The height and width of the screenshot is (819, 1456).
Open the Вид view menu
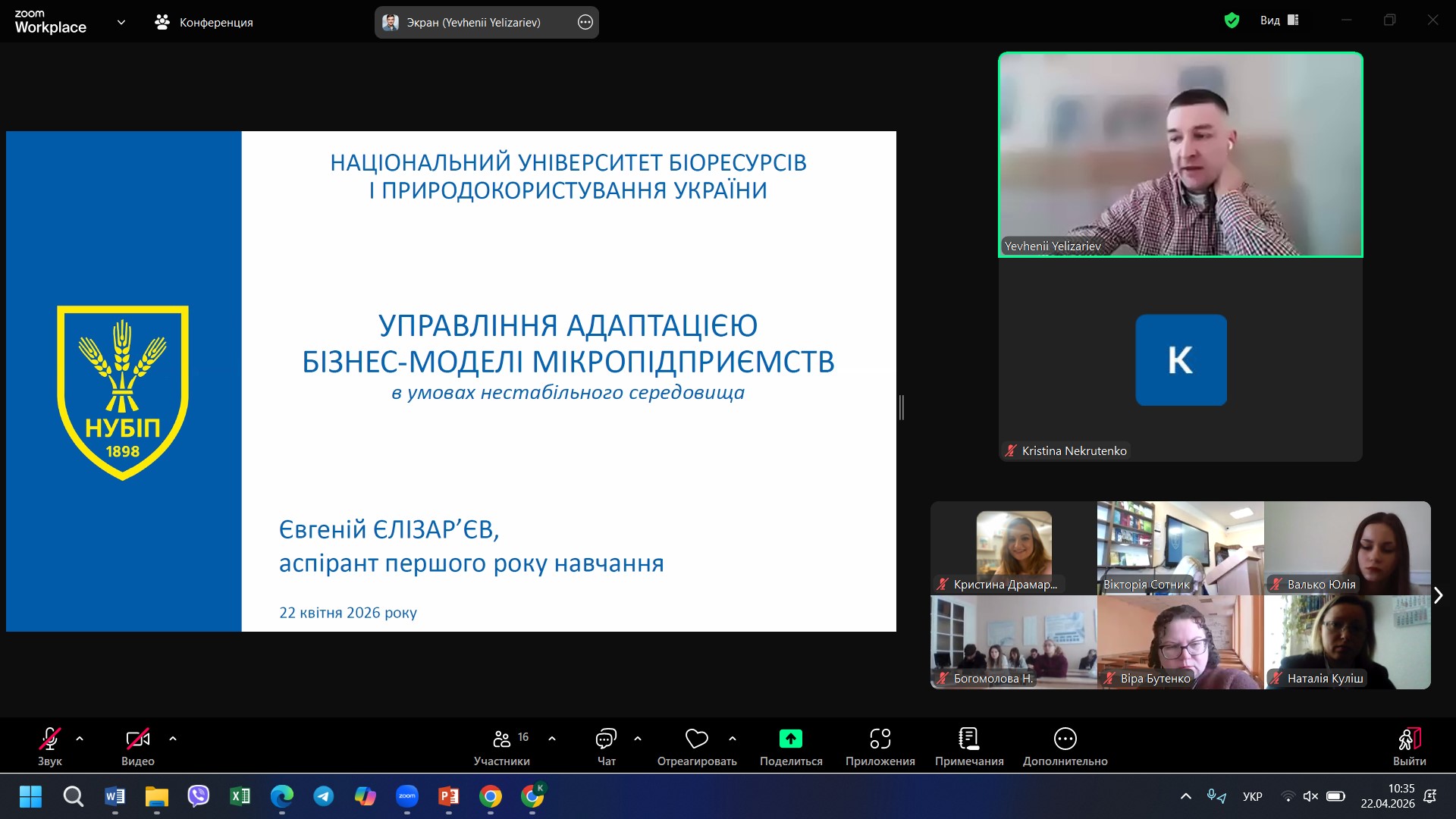pos(1279,20)
